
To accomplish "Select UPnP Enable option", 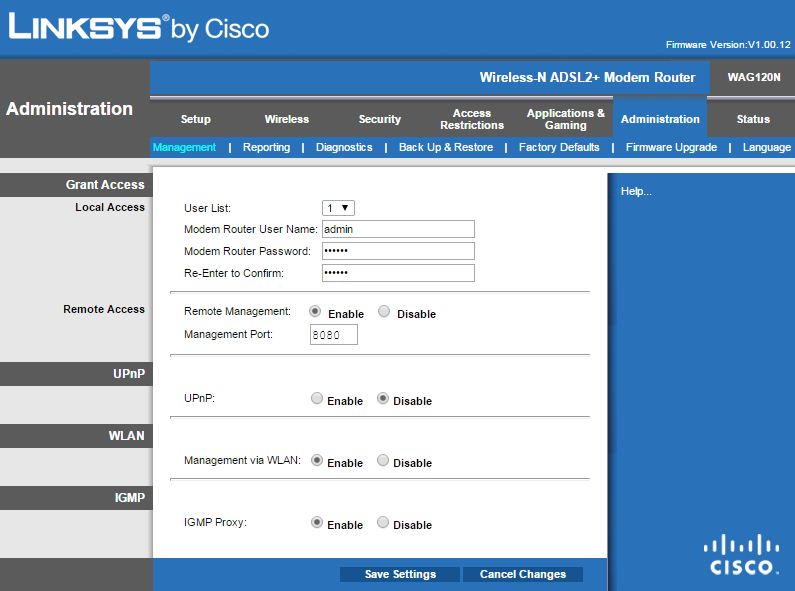I will pos(317,398).
